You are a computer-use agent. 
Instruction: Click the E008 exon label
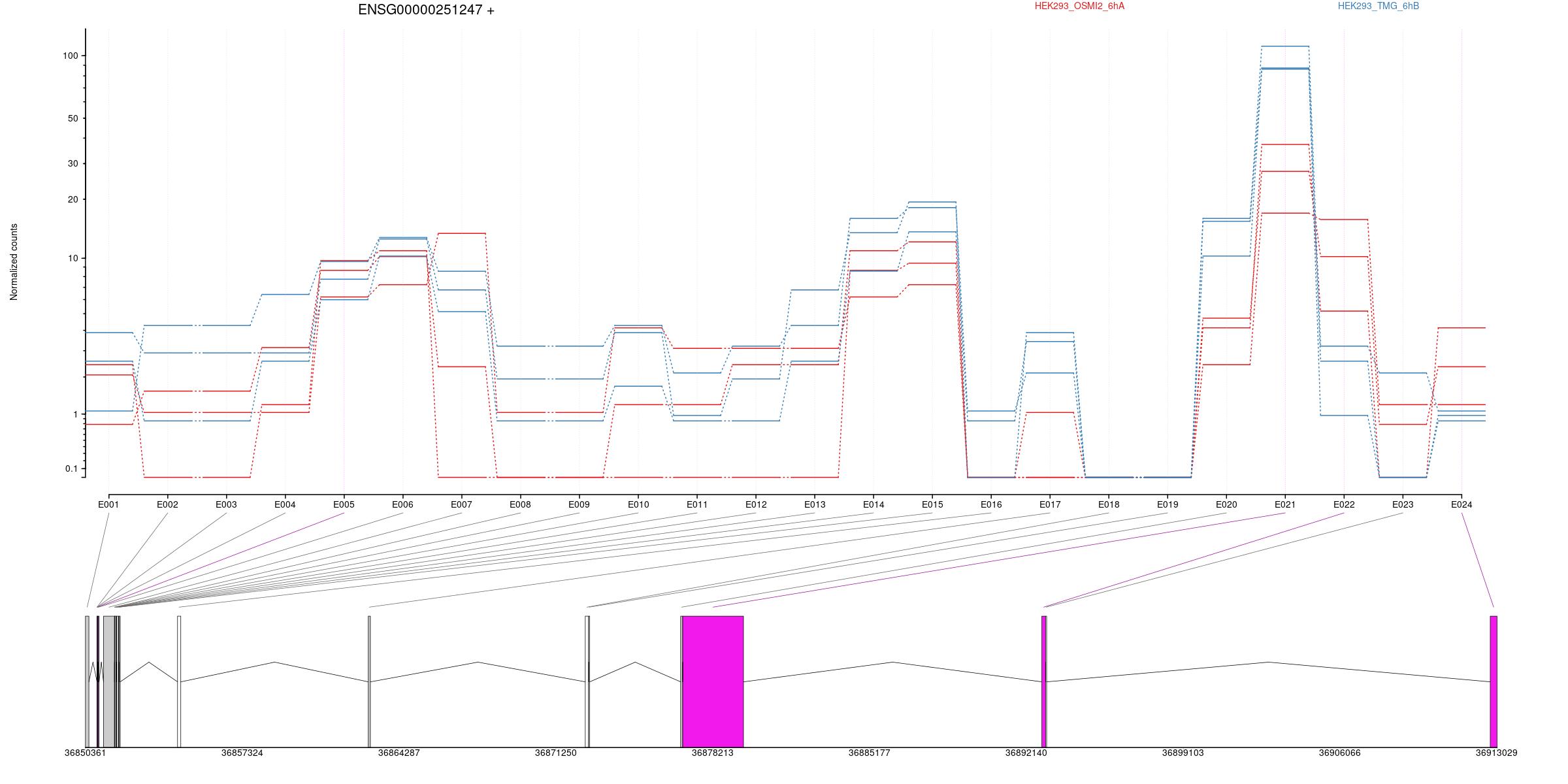[520, 504]
